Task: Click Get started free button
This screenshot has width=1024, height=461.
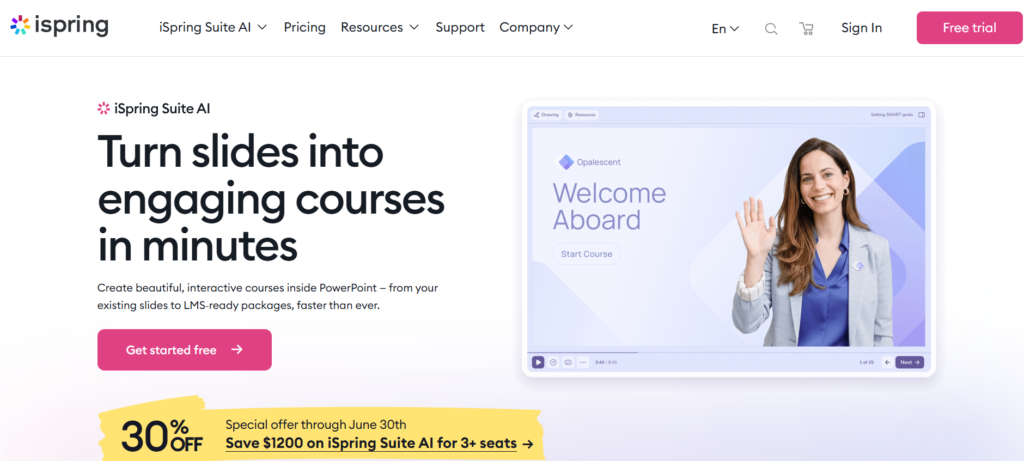Action: tap(184, 350)
